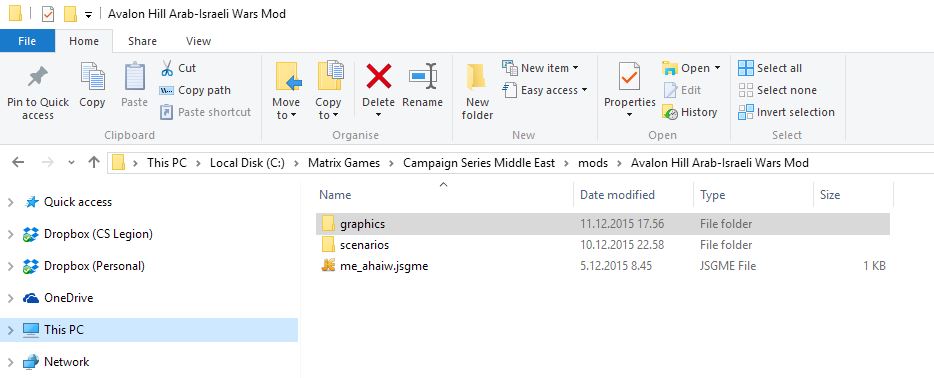This screenshot has height=378, width=934.
Task: Click the History button
Action: (690, 112)
